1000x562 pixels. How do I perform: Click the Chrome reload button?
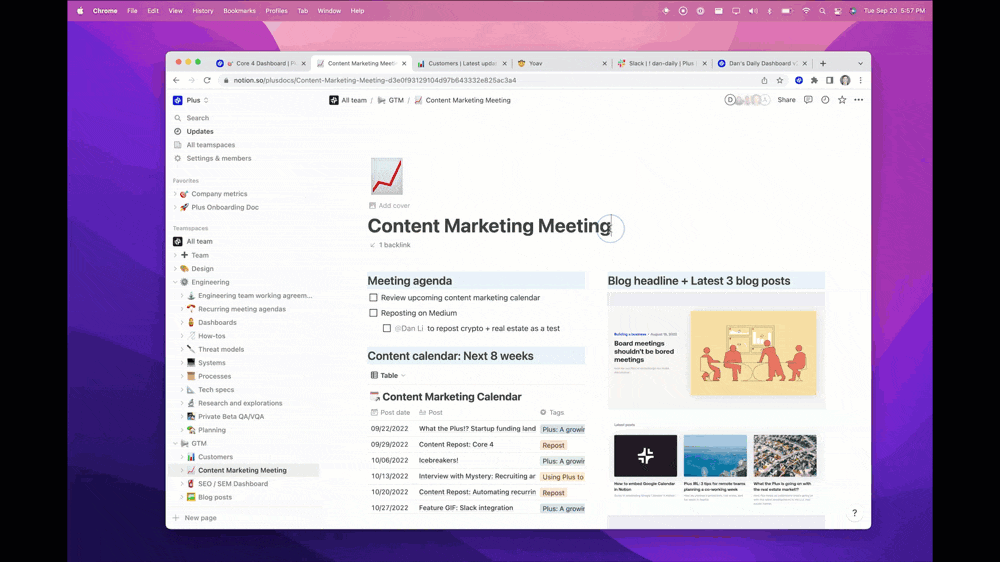click(x=207, y=80)
